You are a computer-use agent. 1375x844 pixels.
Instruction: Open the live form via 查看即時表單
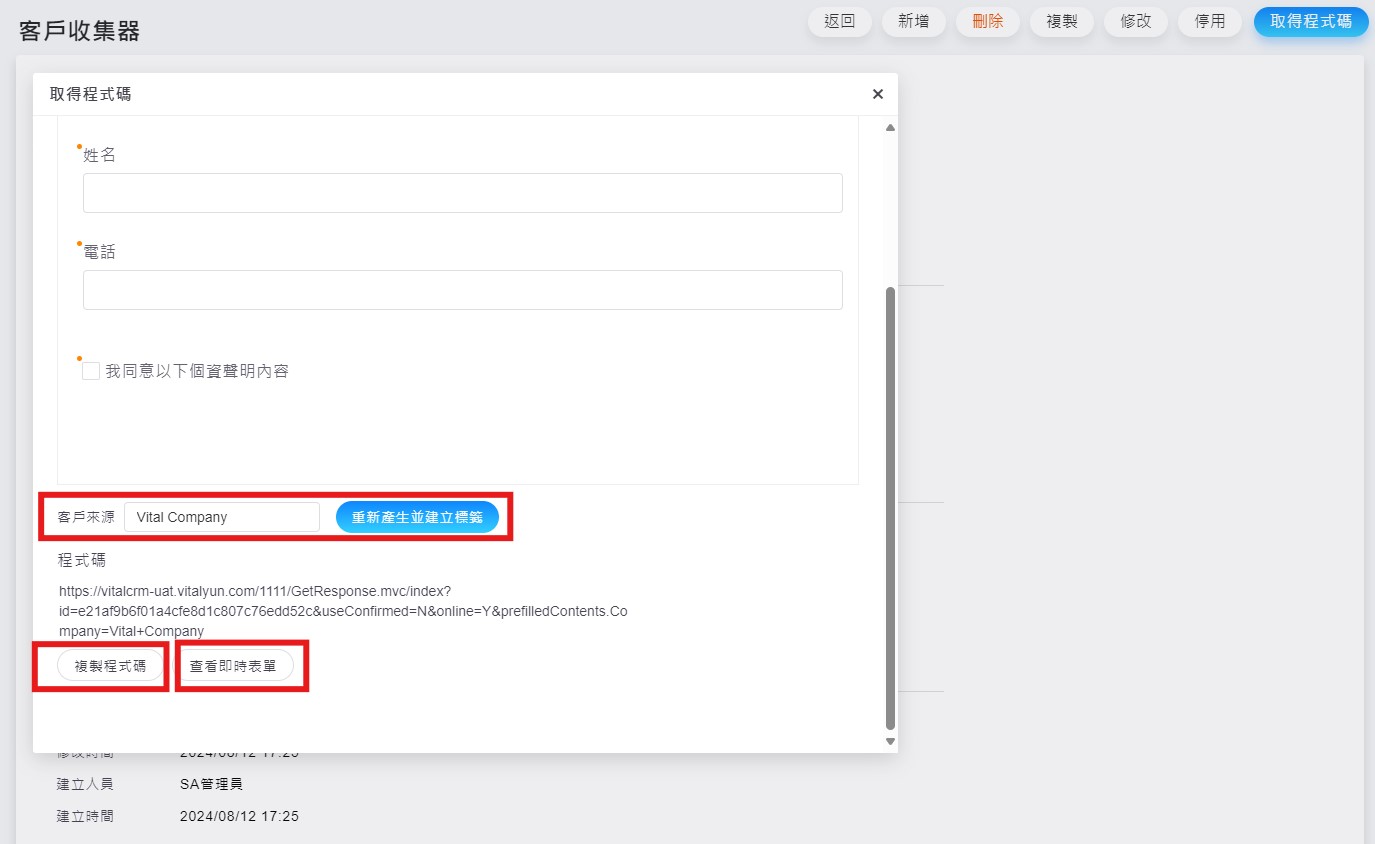(x=233, y=666)
